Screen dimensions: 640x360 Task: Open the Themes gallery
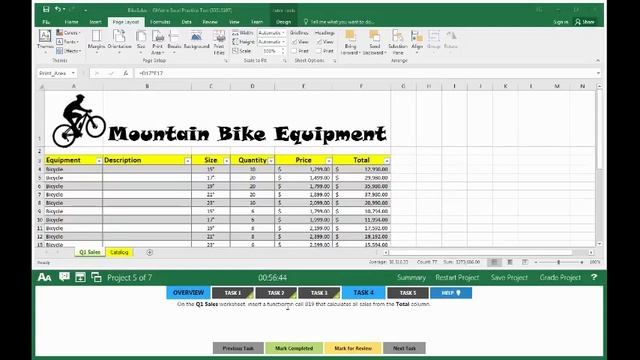45,41
